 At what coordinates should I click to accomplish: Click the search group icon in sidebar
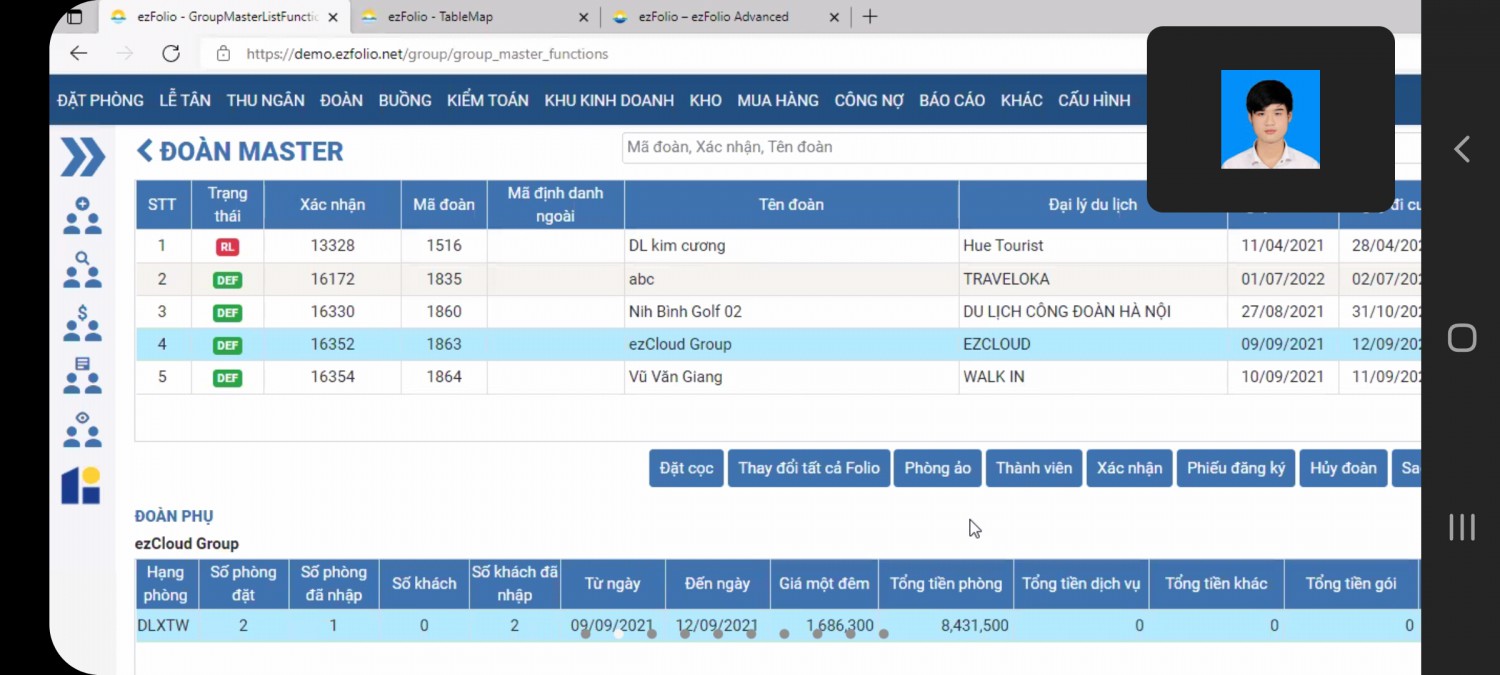(82, 270)
